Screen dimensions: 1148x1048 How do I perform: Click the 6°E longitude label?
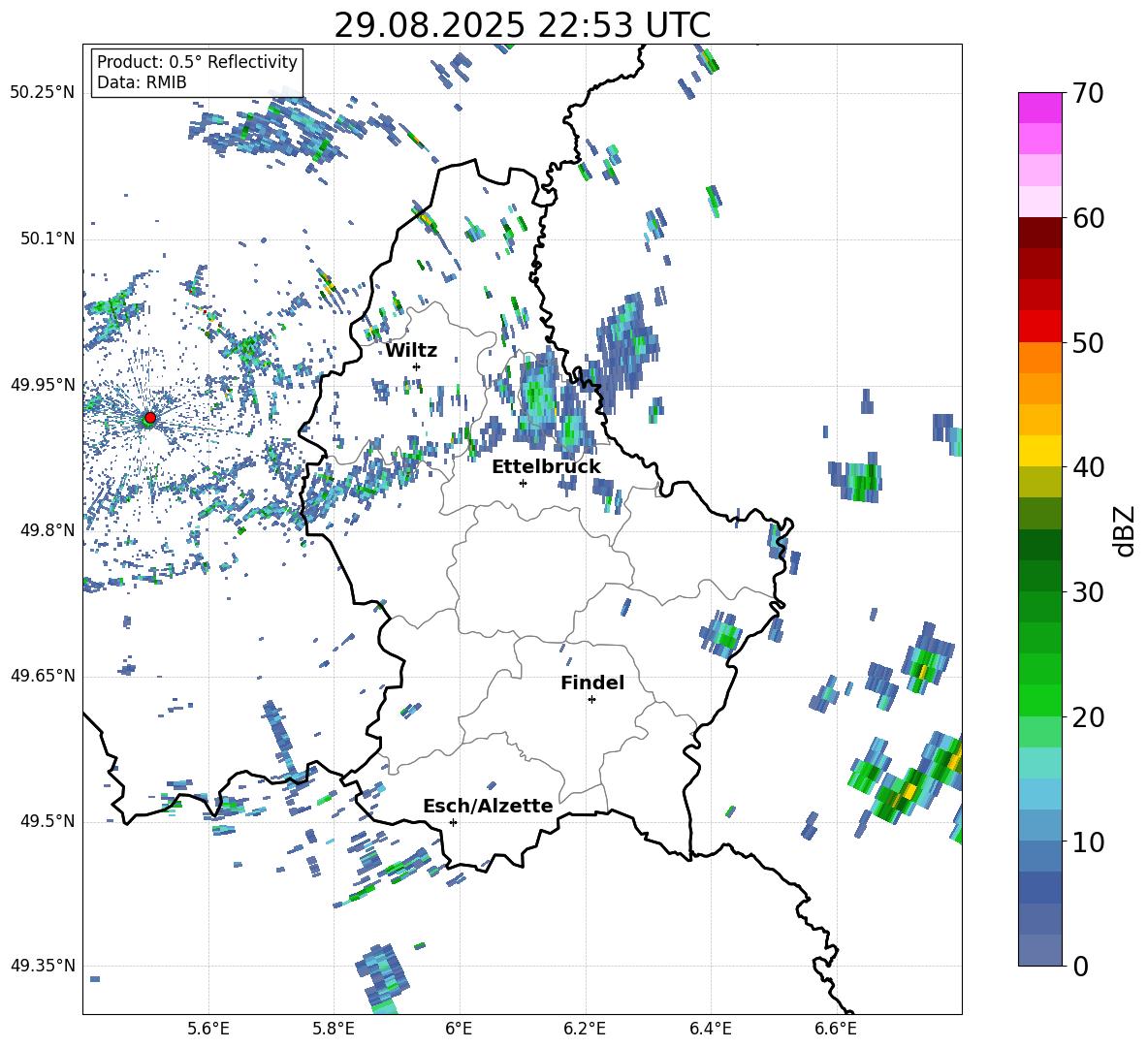tap(459, 1029)
